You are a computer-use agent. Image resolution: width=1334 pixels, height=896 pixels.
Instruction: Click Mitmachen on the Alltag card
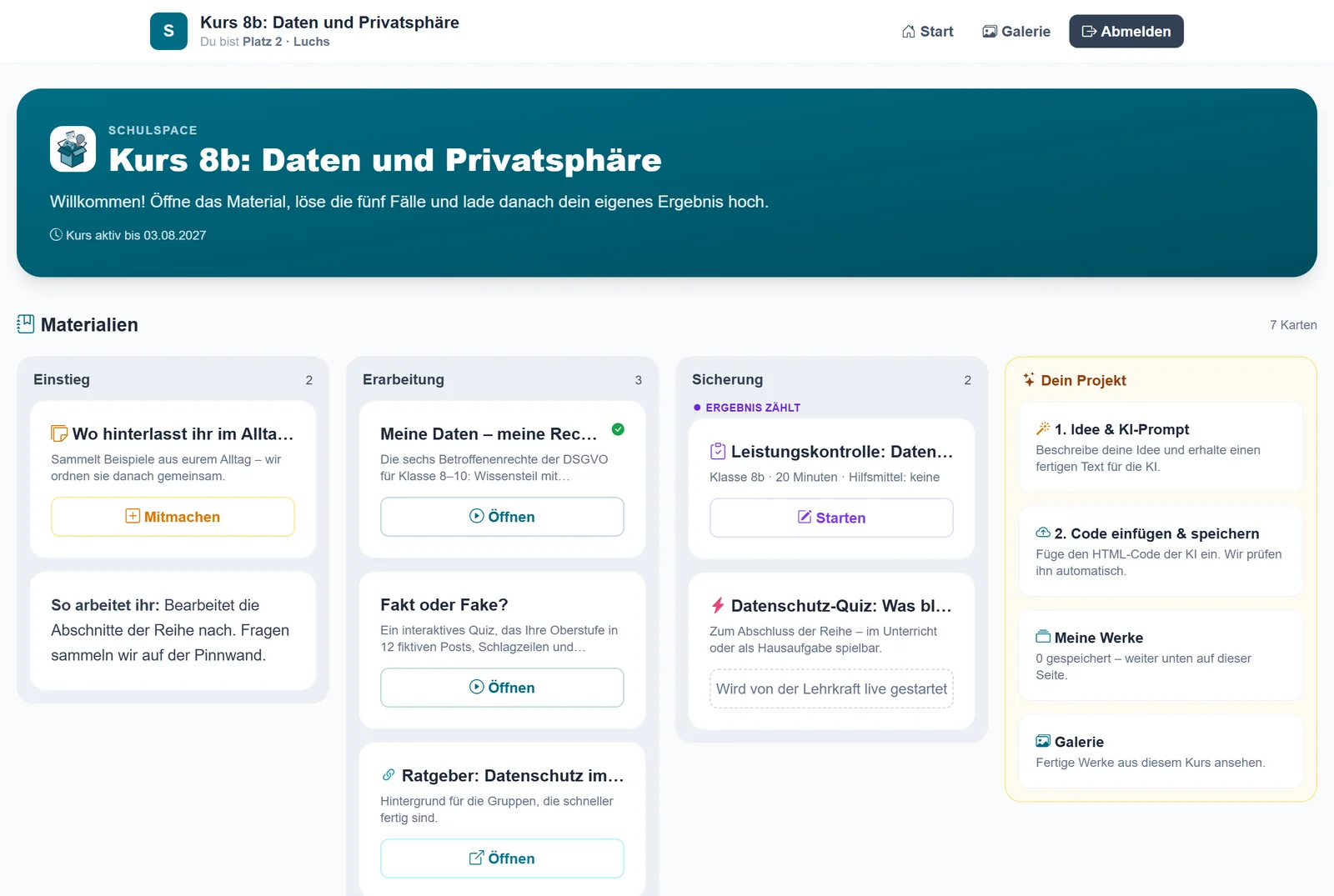(x=173, y=517)
